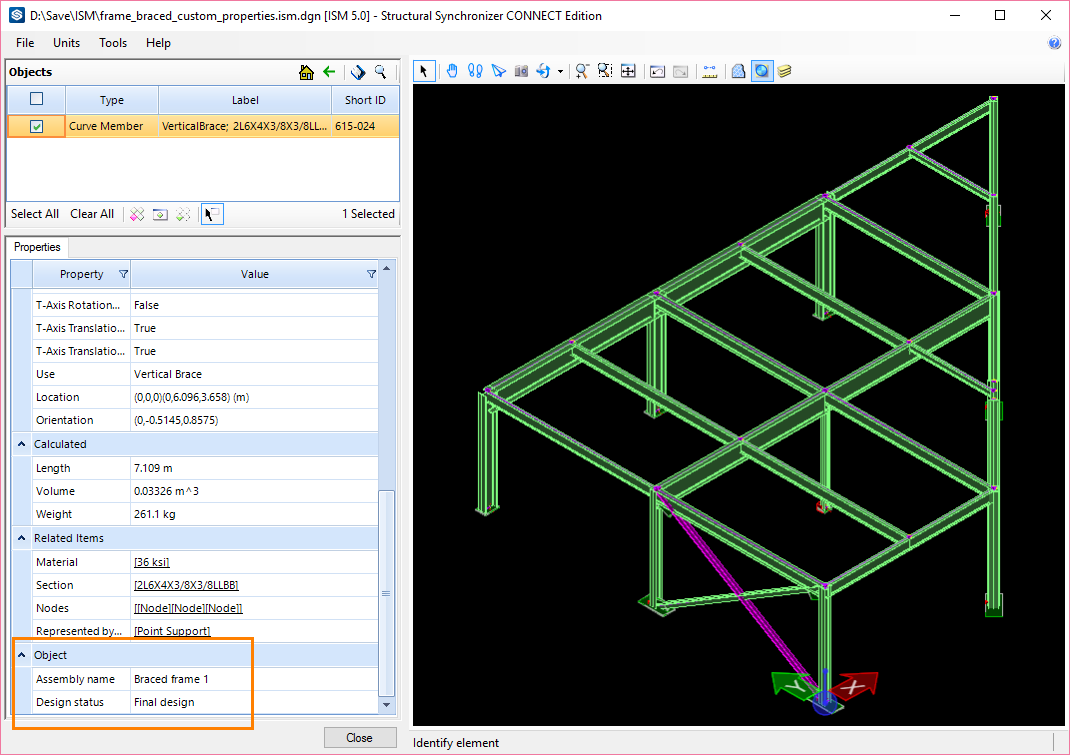
Task: Tick the header checkbox in Objects table
Action: [x=37, y=99]
